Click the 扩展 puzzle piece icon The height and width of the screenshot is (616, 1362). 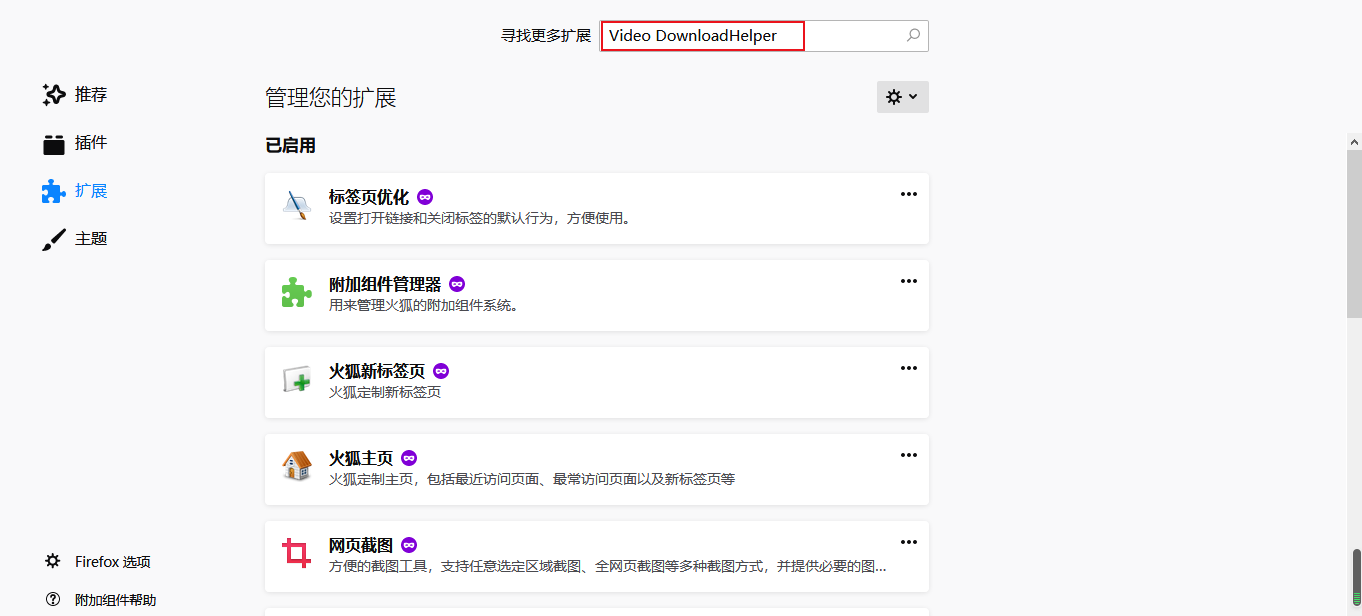(53, 191)
